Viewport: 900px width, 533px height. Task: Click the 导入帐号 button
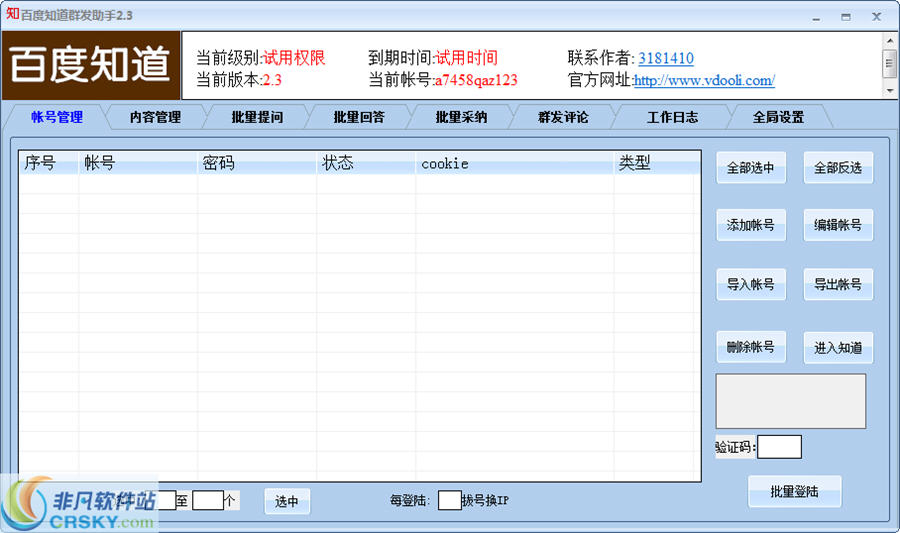coord(751,284)
